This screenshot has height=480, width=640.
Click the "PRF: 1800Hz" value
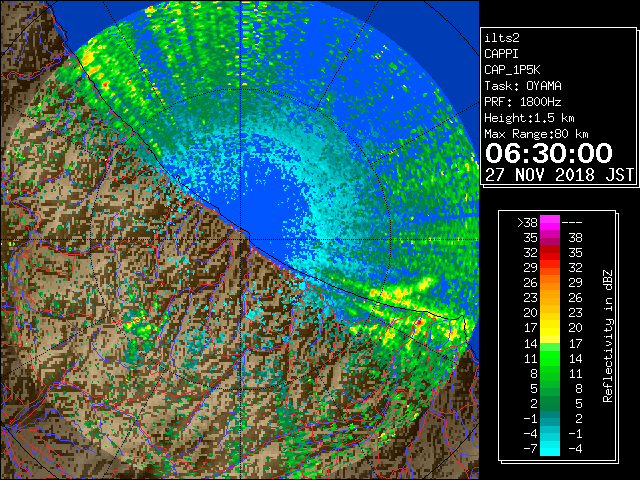pos(523,102)
